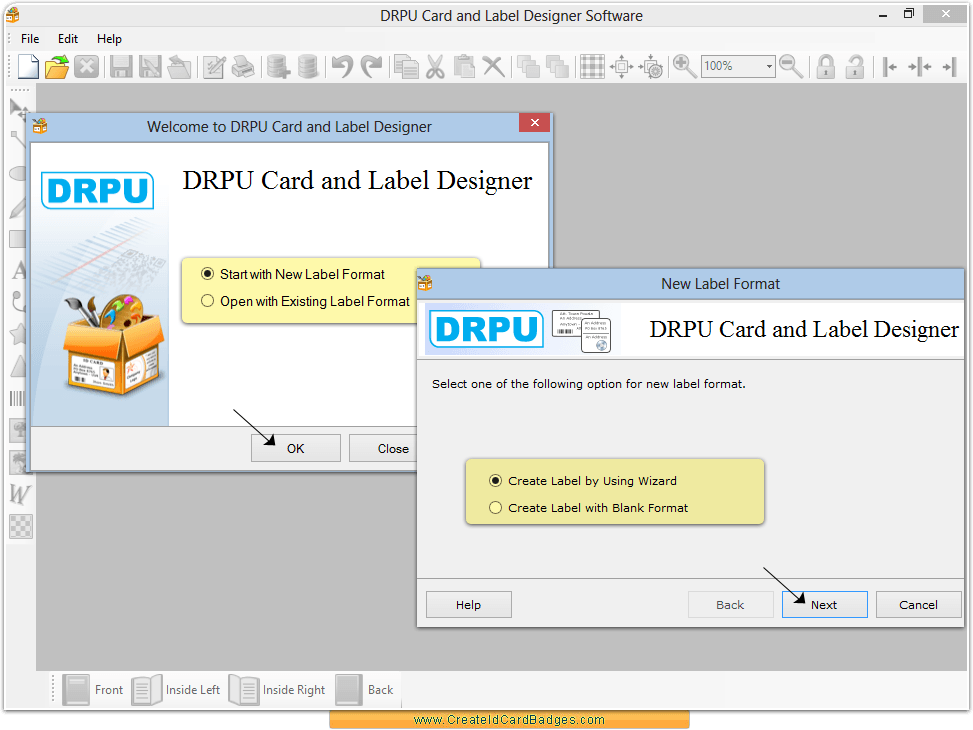Select Open with Existing Label Format option

(305, 301)
